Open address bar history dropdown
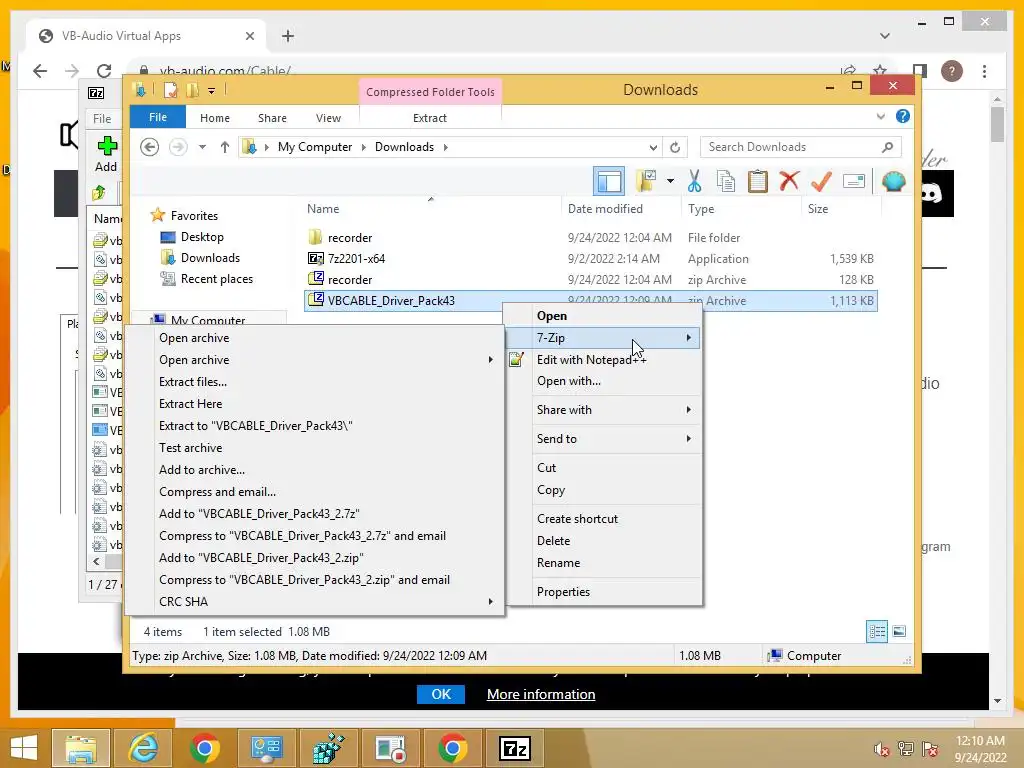 coord(653,147)
